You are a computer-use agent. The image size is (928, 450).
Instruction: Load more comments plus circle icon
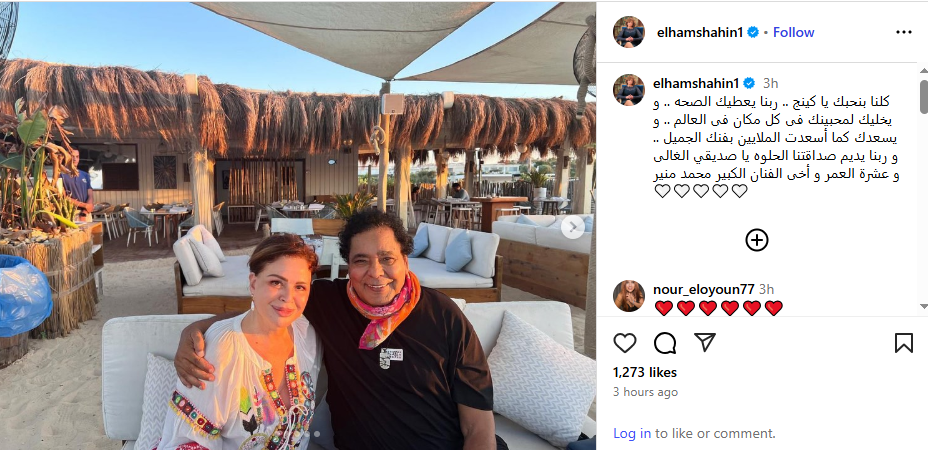click(756, 240)
